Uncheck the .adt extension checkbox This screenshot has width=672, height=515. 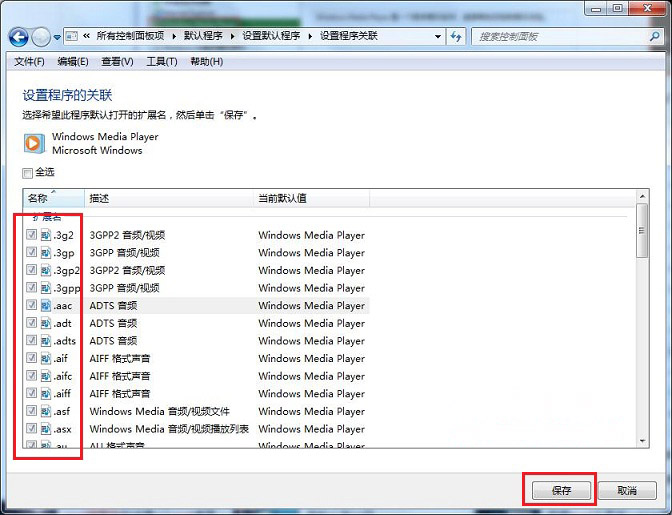pos(31,322)
